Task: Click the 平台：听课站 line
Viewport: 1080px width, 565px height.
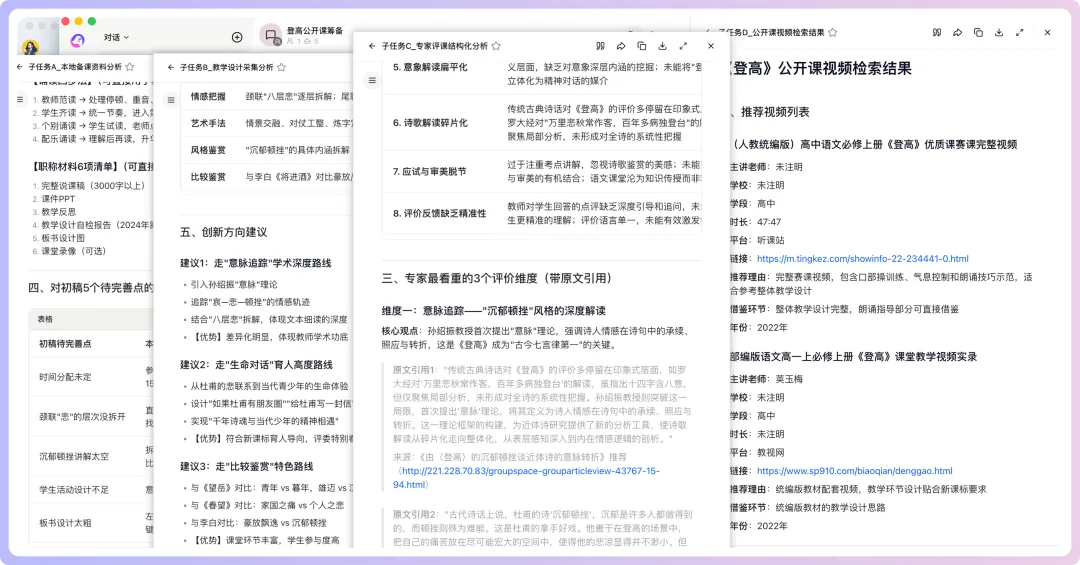Action: pyautogui.click(x=757, y=240)
